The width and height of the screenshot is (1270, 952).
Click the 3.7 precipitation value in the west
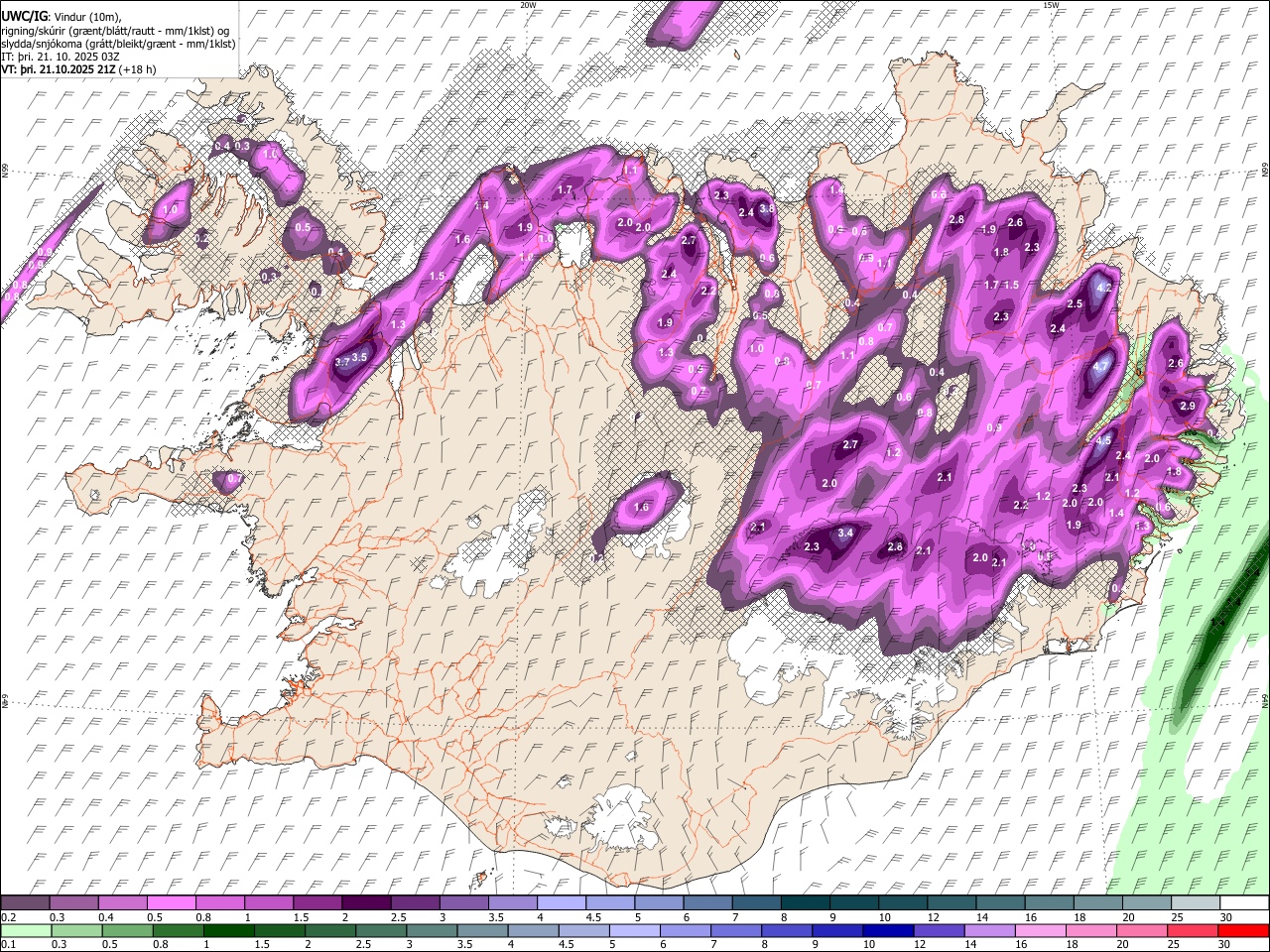tap(342, 362)
